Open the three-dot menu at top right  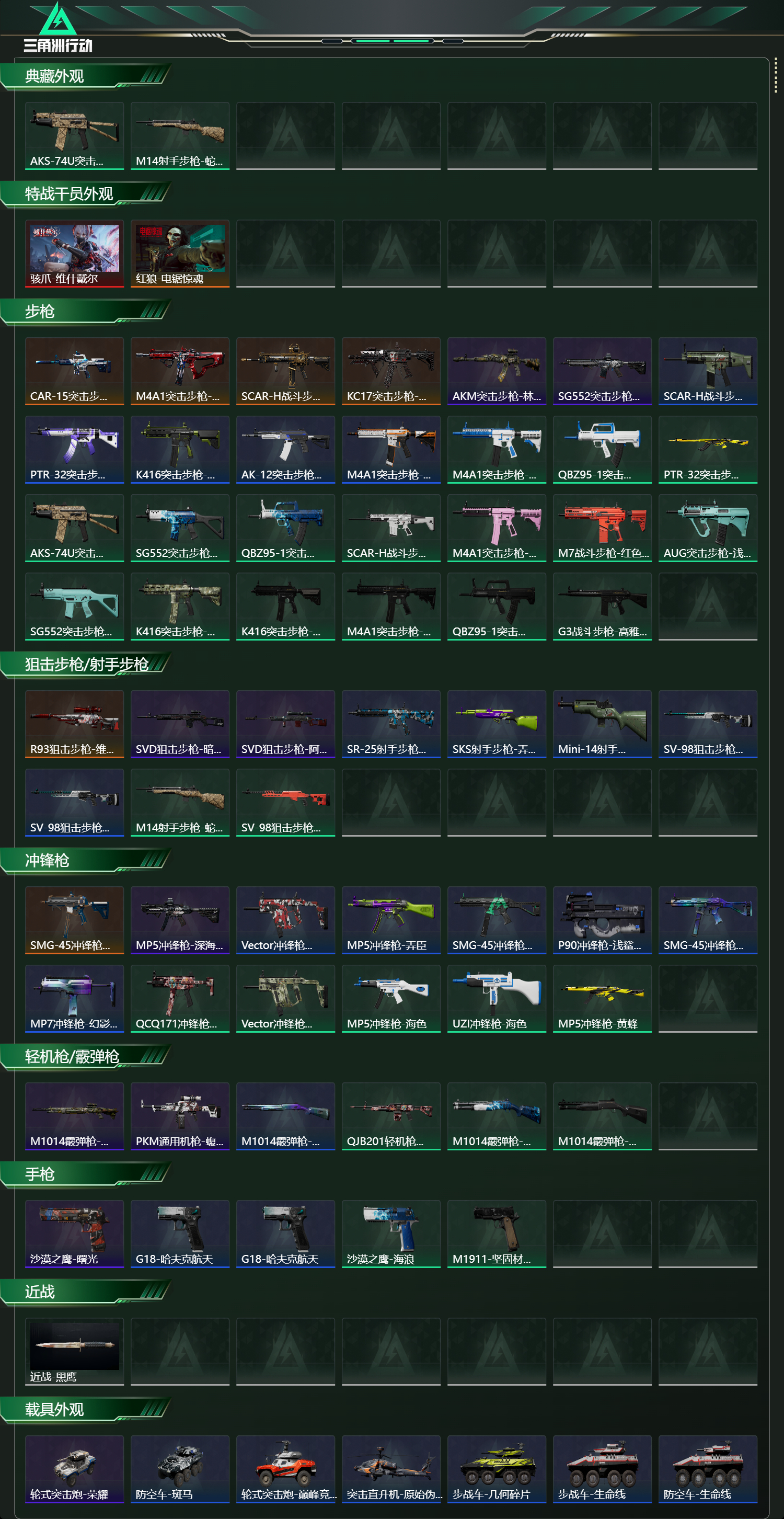(x=775, y=75)
